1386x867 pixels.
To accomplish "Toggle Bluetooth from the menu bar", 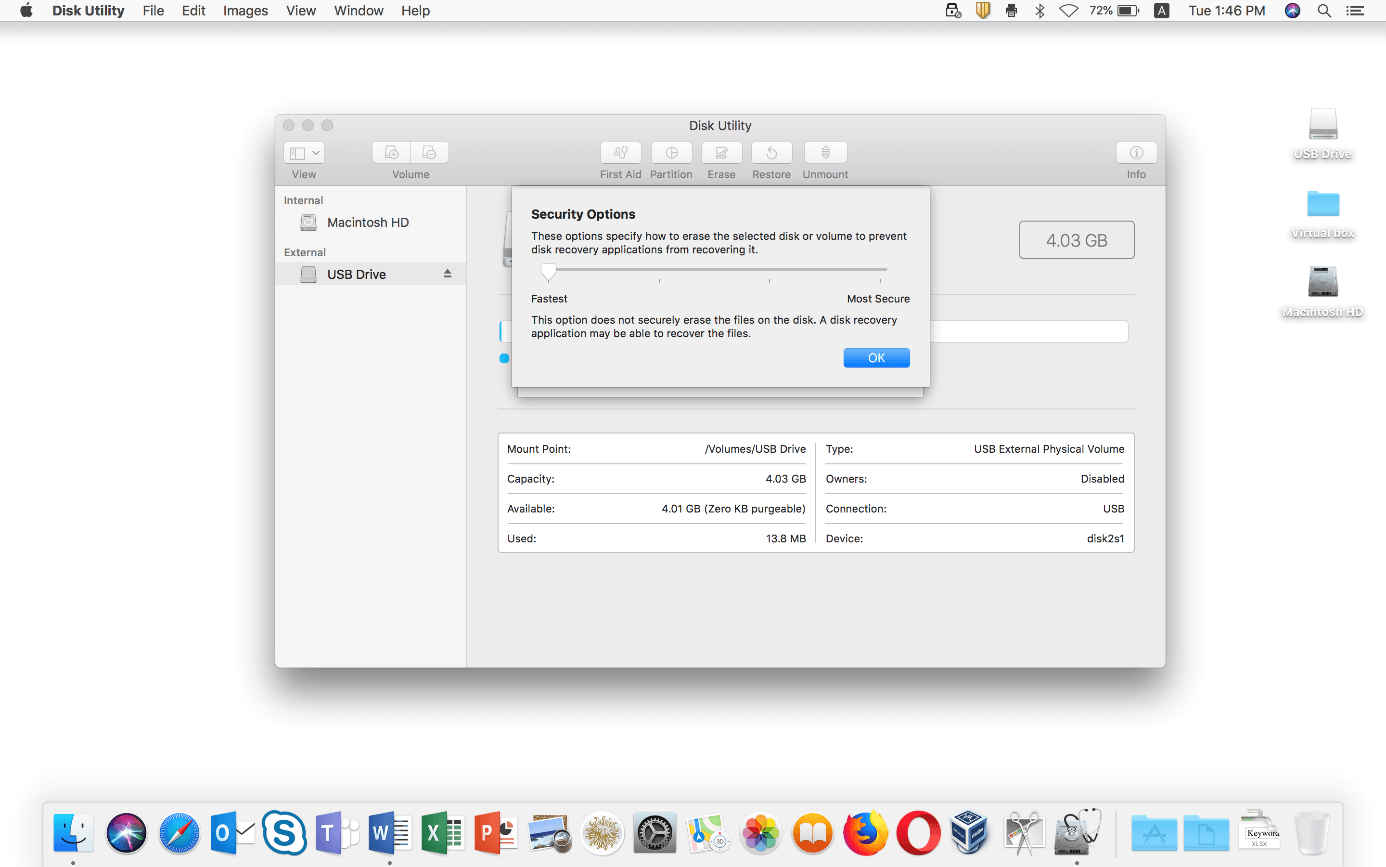I will (x=1039, y=11).
